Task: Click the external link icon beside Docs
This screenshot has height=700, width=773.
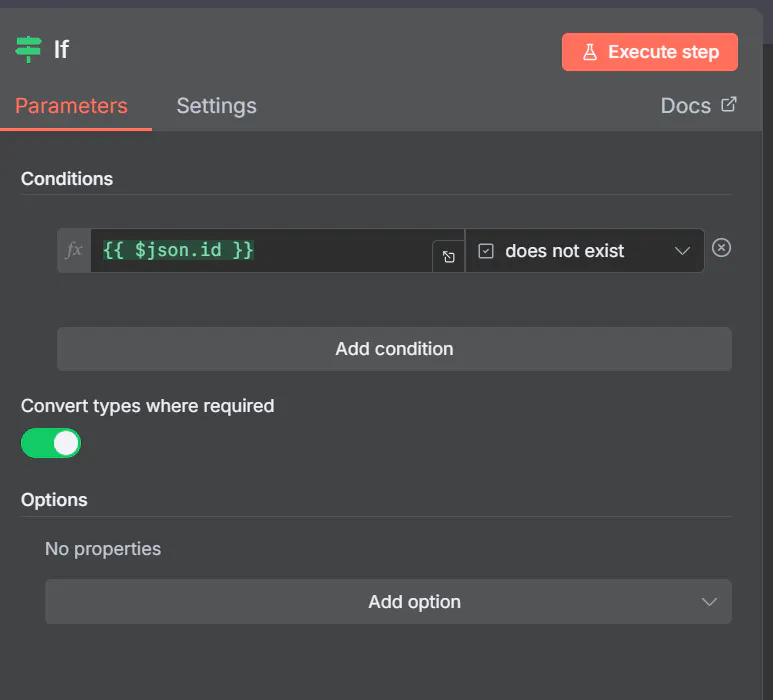Action: tap(729, 104)
